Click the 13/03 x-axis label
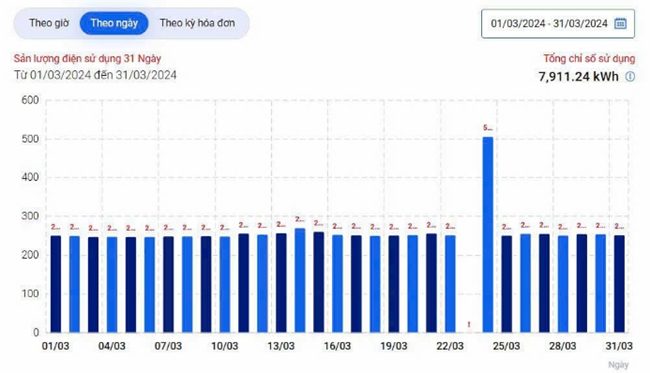 tap(281, 346)
